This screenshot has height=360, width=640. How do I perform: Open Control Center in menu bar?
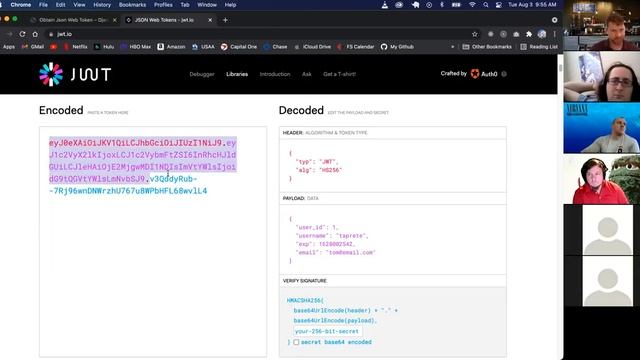tap(499, 5)
